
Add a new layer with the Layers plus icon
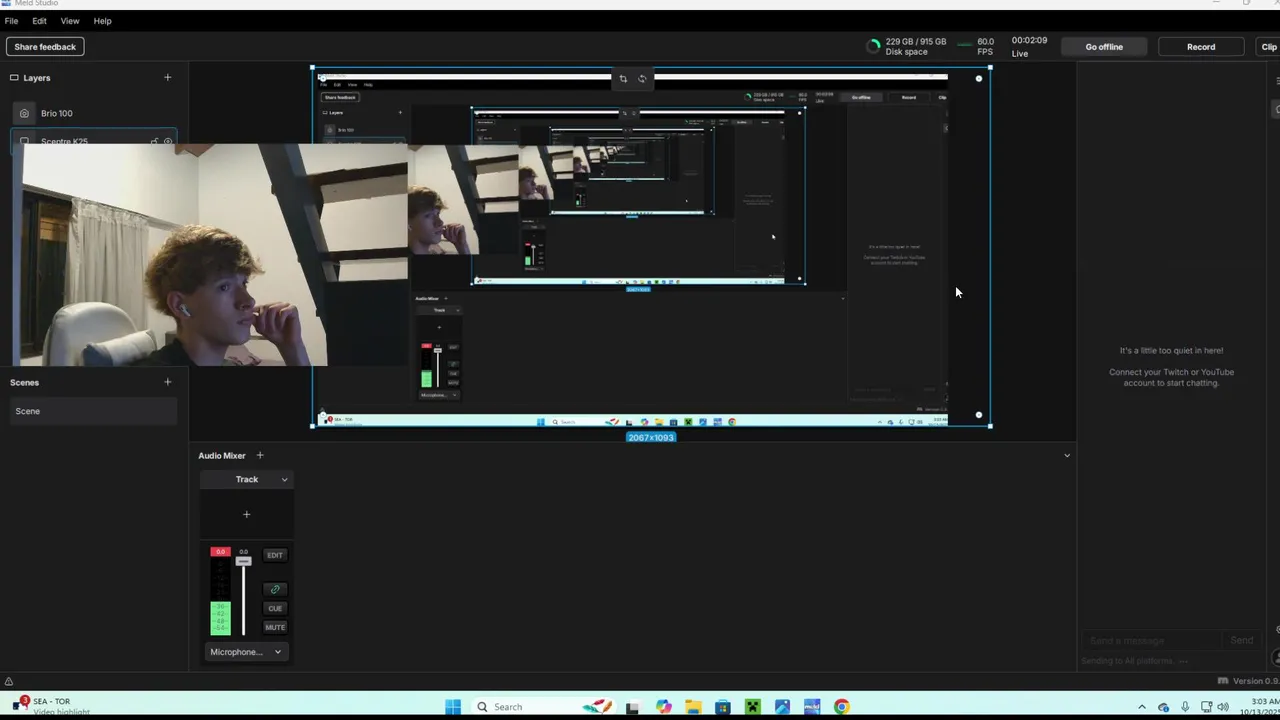[167, 77]
